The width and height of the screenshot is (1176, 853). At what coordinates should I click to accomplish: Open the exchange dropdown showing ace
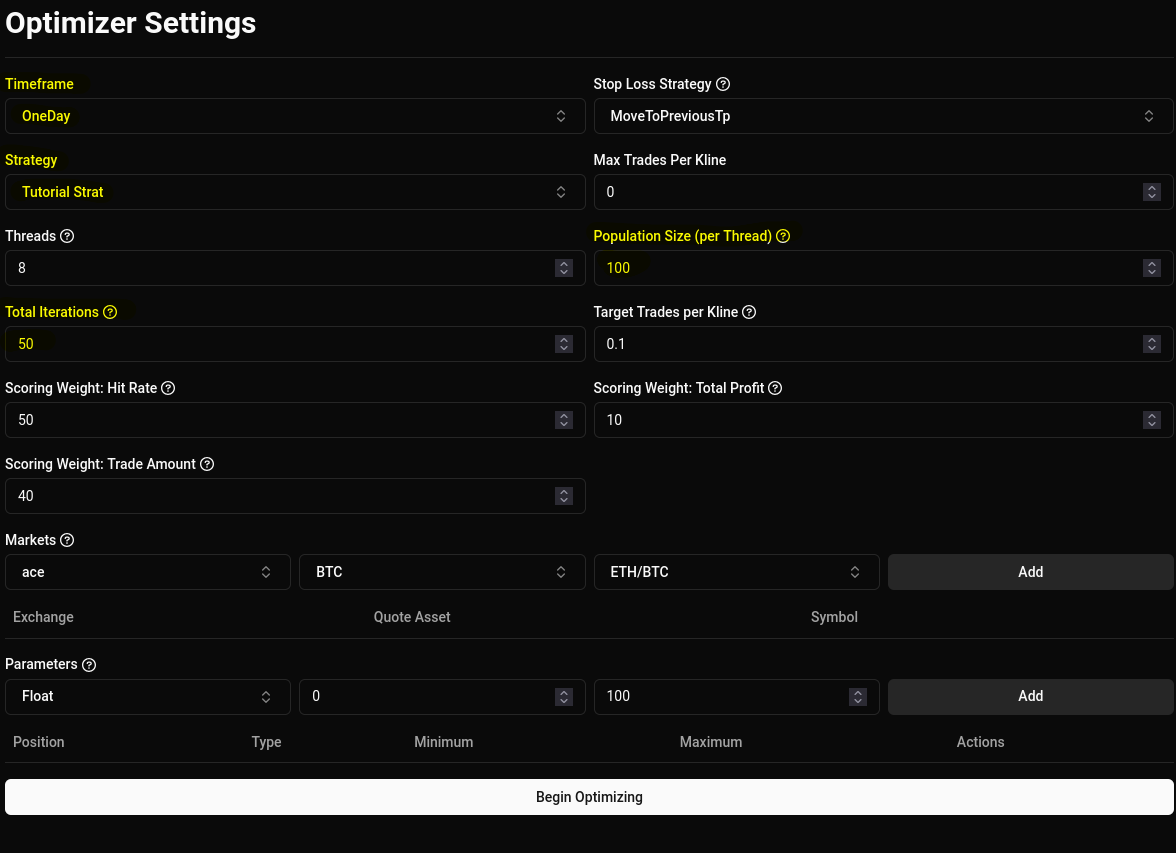[148, 572]
